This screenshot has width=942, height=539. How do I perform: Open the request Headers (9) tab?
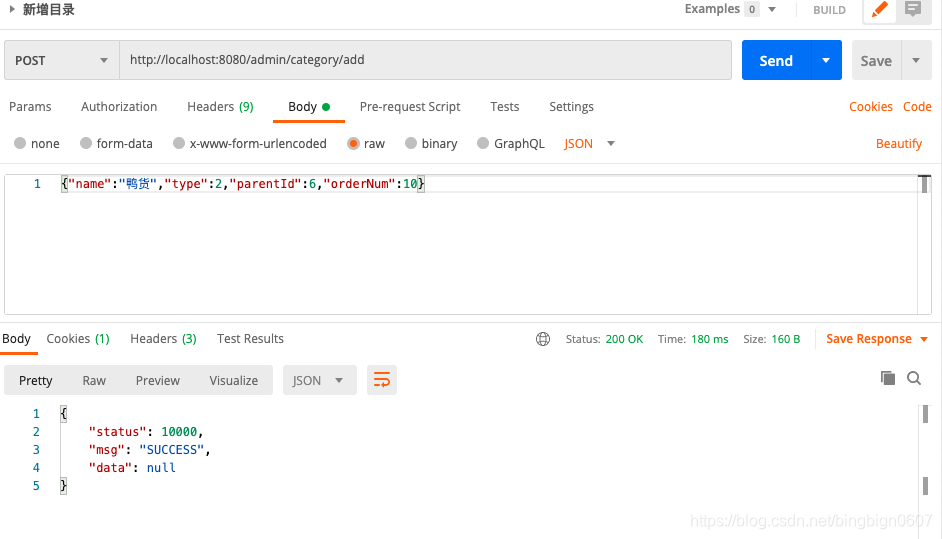tap(220, 107)
